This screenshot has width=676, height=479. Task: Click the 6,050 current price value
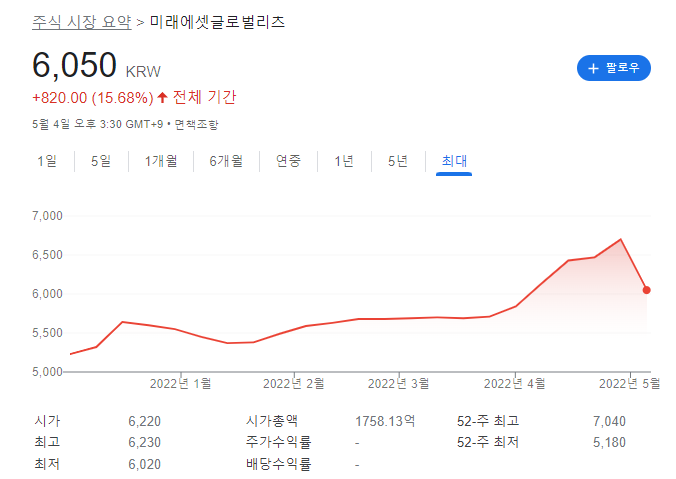click(74, 66)
